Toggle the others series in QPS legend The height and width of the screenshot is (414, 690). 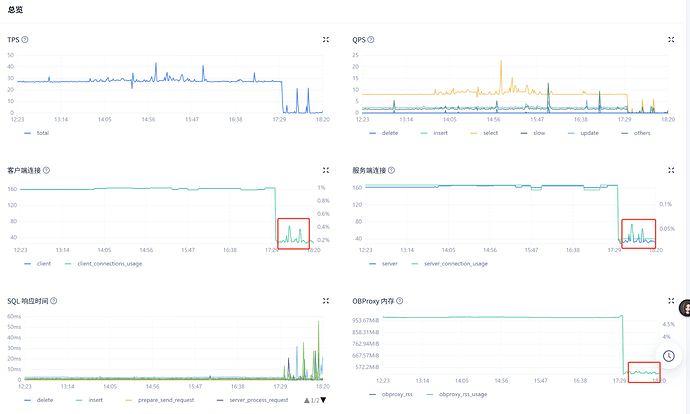pyautogui.click(x=636, y=133)
